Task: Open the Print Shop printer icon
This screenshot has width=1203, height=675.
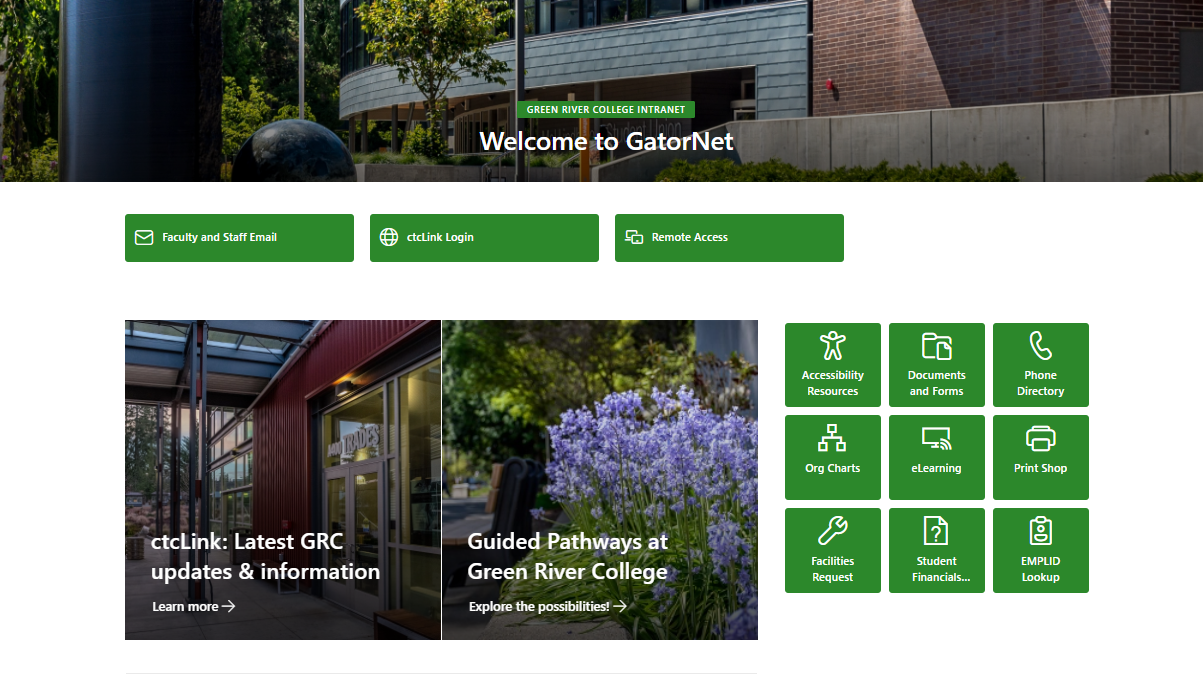Action: (x=1040, y=439)
